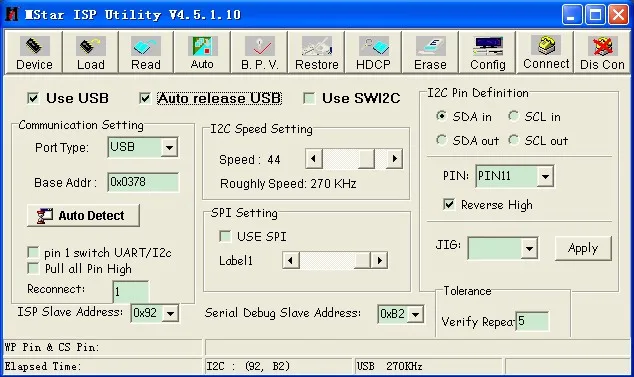This screenshot has width=634, height=377.
Task: Click the Connect telephone icon
Action: coord(546,45)
